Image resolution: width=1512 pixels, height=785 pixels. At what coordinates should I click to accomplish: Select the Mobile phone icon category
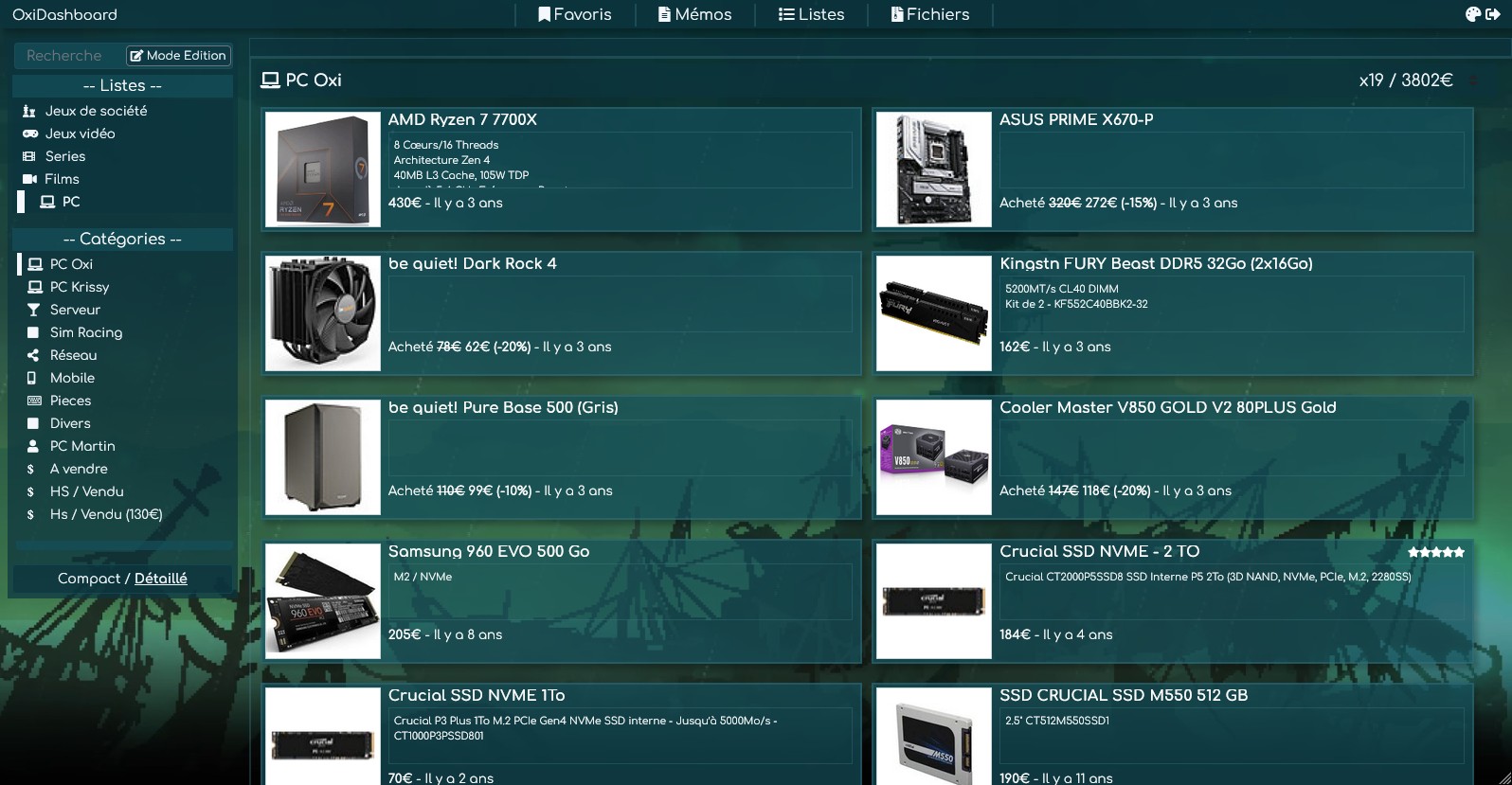[61, 378]
